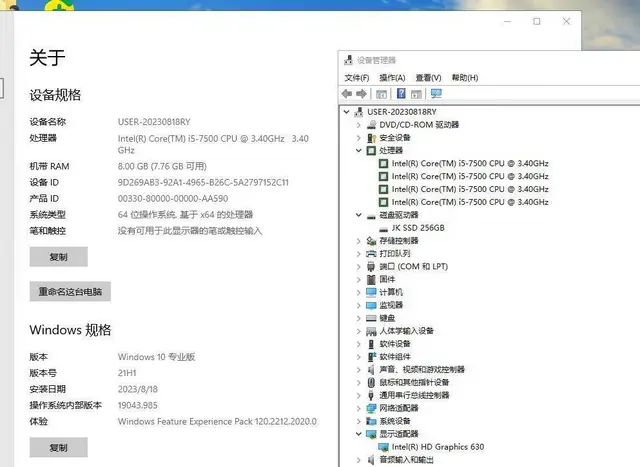Click Windows Feature Experience Pack value

tap(217, 422)
